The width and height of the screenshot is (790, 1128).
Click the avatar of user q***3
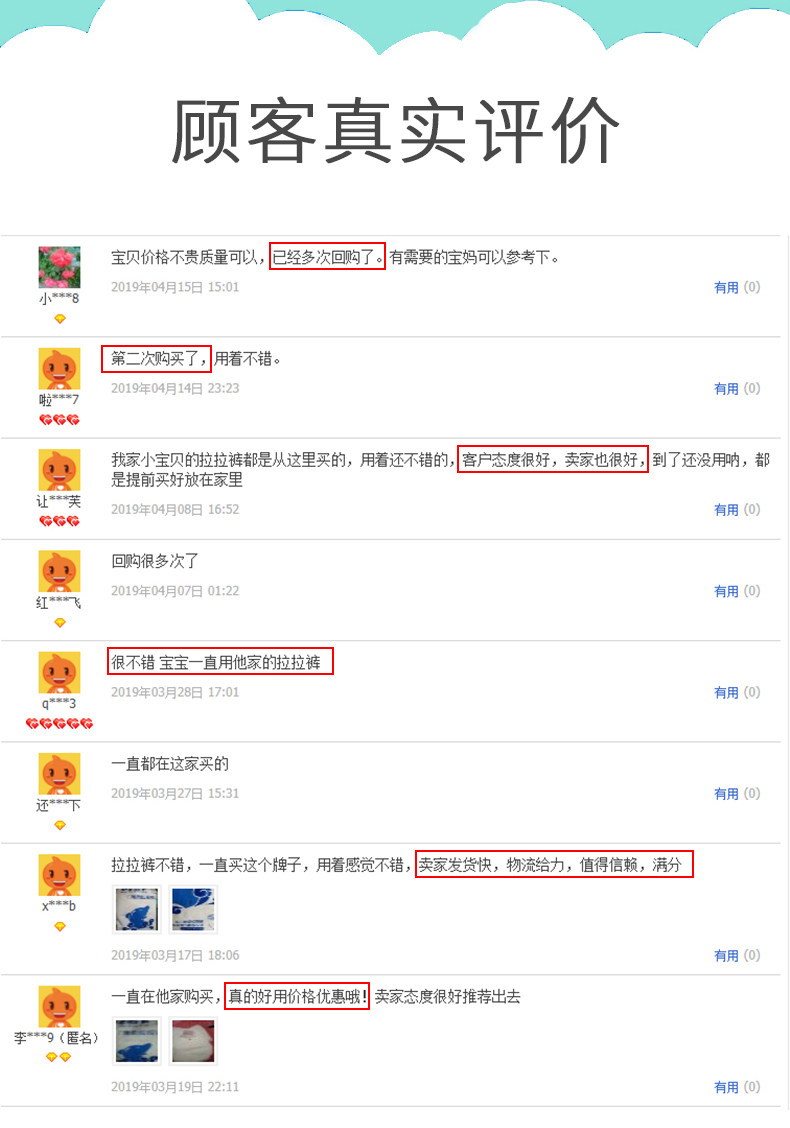pos(59,673)
